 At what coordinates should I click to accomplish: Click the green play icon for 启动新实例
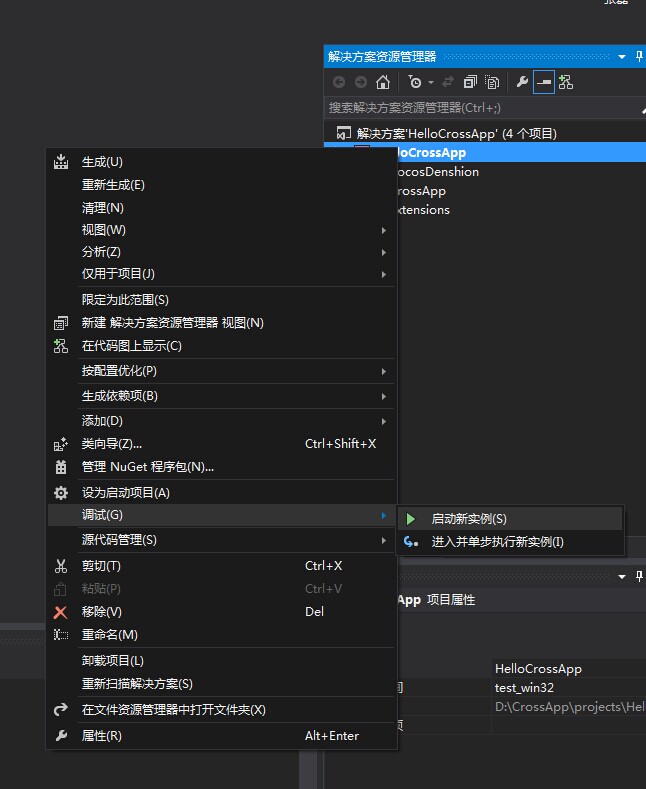click(411, 519)
